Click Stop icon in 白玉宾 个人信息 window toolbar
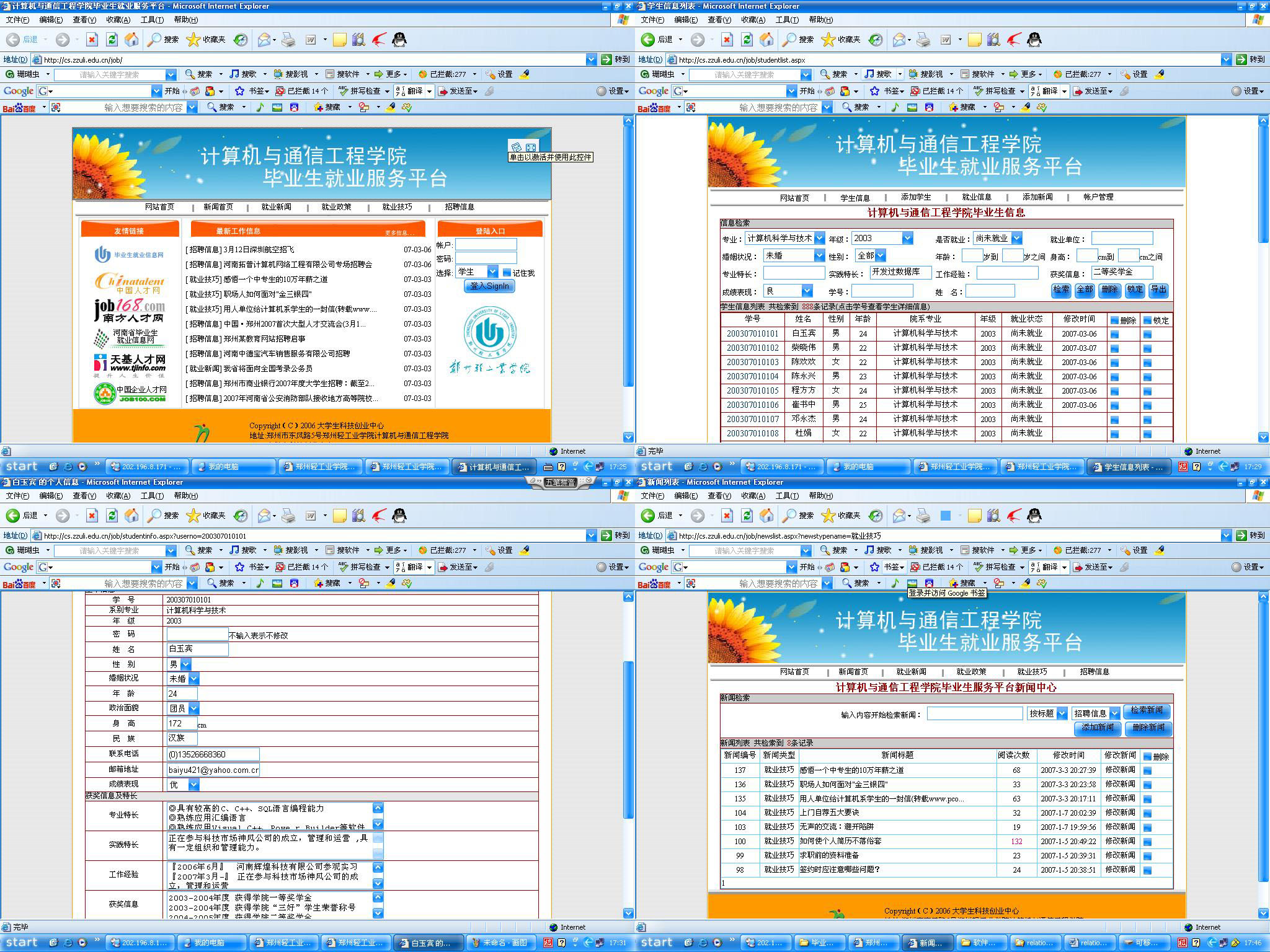Screen dimensions: 1270x952 (x=92, y=516)
